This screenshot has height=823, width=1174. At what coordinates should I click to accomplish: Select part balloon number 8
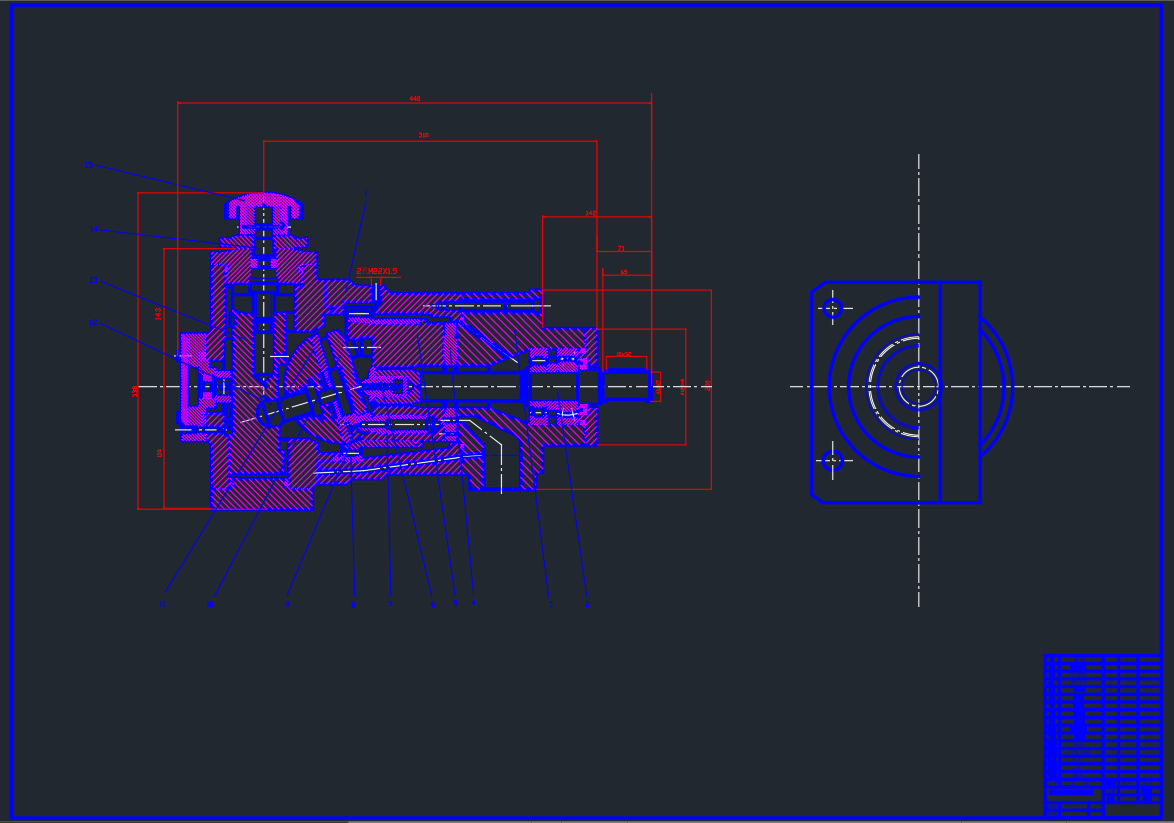tap(353, 604)
